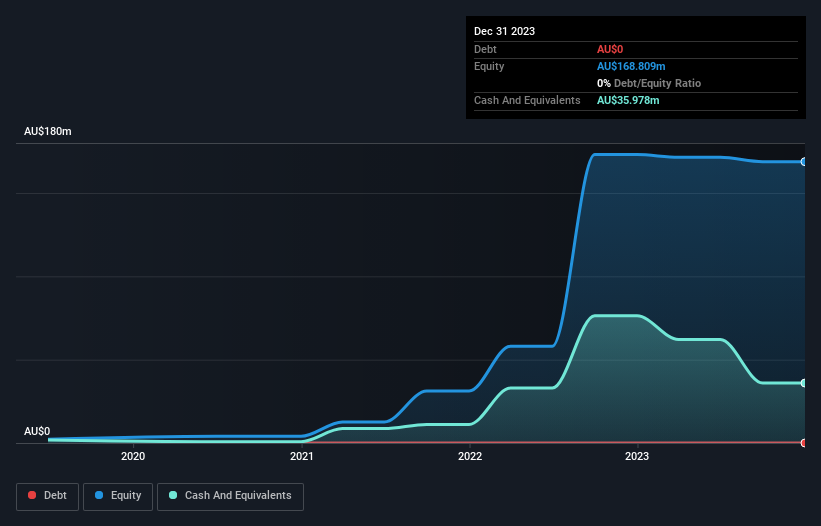This screenshot has width=821, height=526.
Task: Click the AU$0 y-axis label
Action: coord(37,431)
